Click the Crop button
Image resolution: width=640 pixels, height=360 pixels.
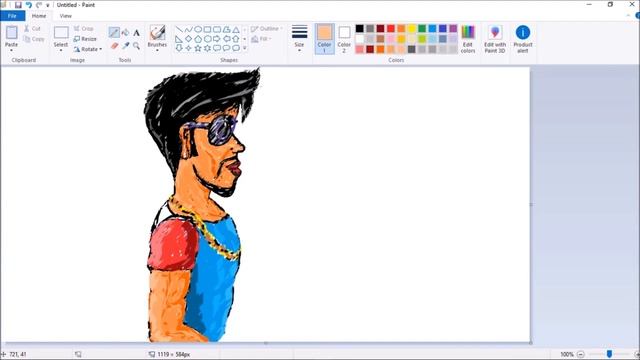tap(84, 29)
